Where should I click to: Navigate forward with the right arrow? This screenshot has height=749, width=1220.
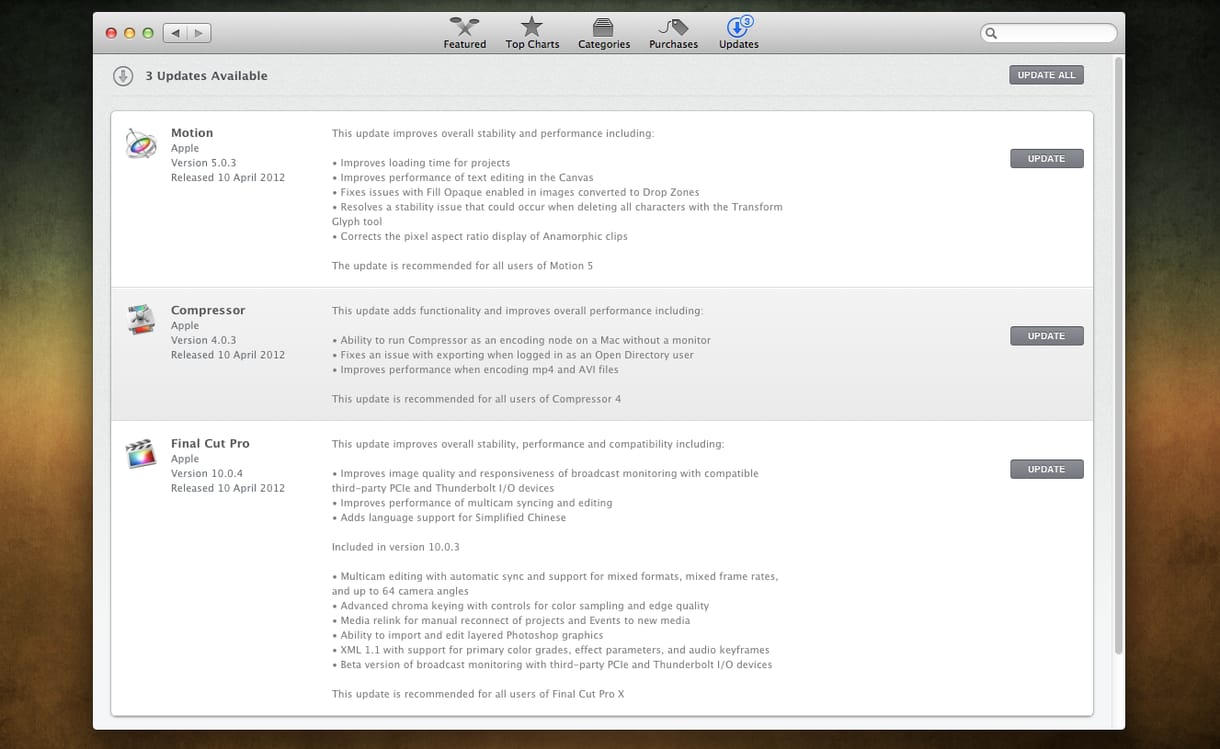(199, 33)
